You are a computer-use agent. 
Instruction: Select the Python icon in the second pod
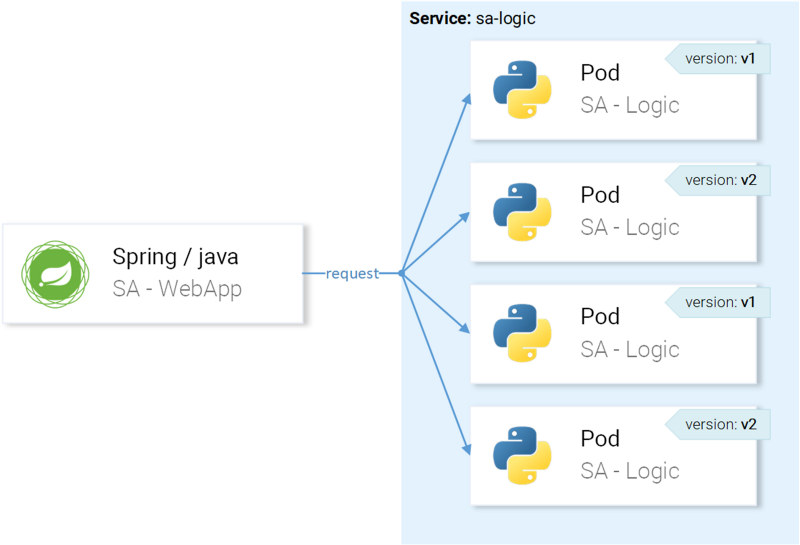(x=522, y=212)
